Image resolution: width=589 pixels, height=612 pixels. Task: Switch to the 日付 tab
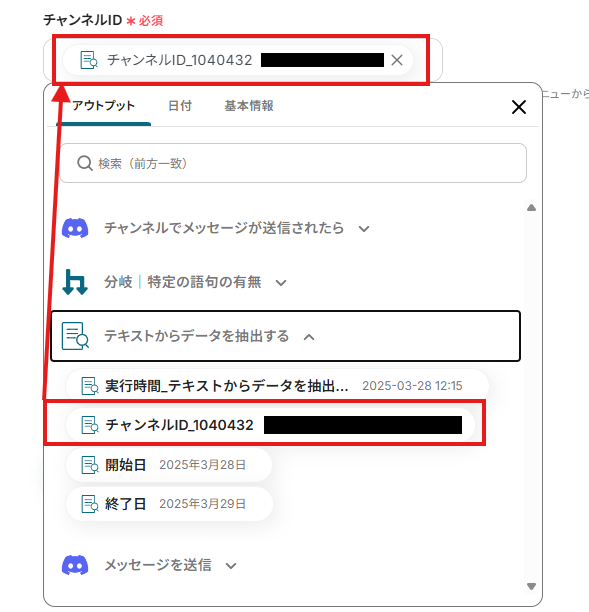click(180, 106)
